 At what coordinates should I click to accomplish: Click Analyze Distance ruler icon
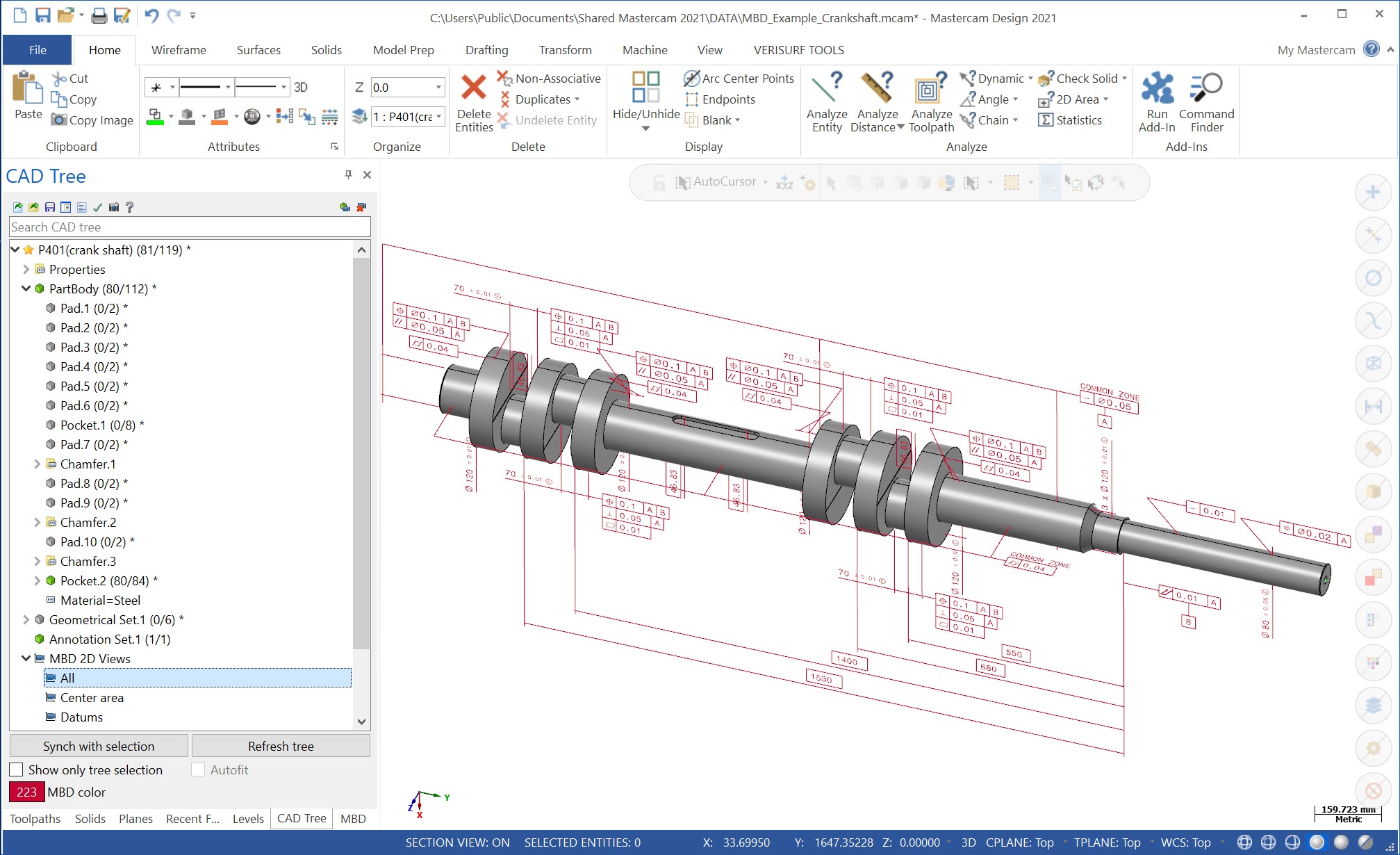pos(877,88)
